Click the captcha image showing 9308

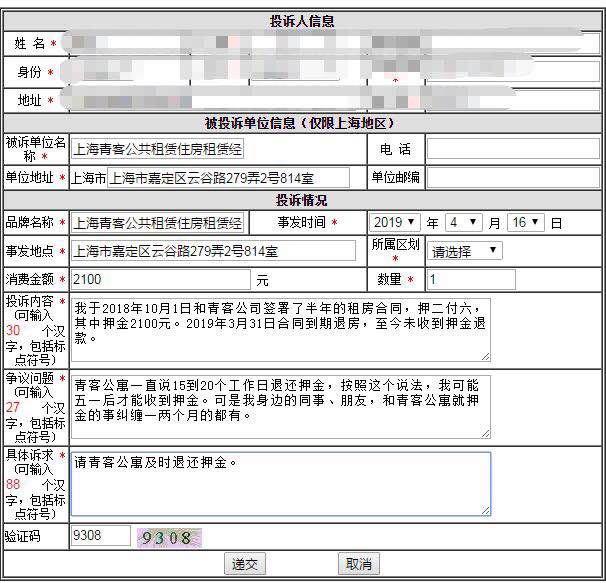pos(170,538)
